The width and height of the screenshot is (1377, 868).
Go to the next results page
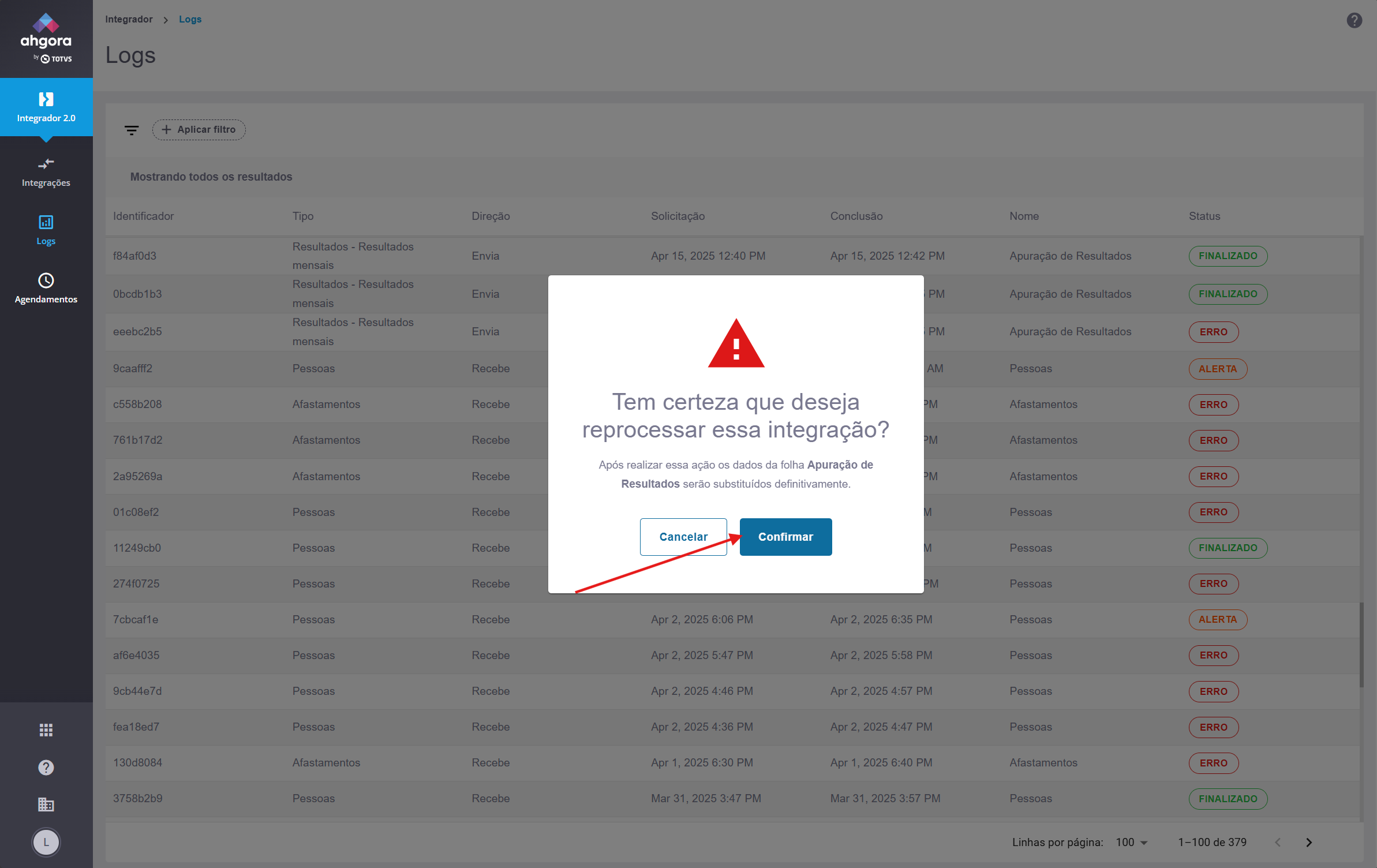1309,842
